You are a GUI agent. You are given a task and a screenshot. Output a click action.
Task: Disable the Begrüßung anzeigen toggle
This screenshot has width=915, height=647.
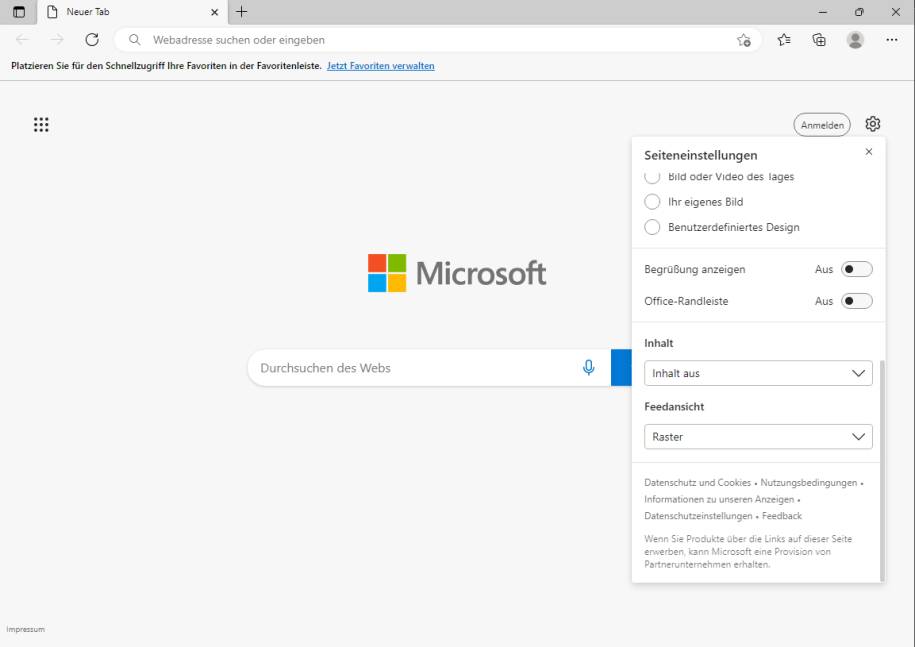click(x=858, y=268)
